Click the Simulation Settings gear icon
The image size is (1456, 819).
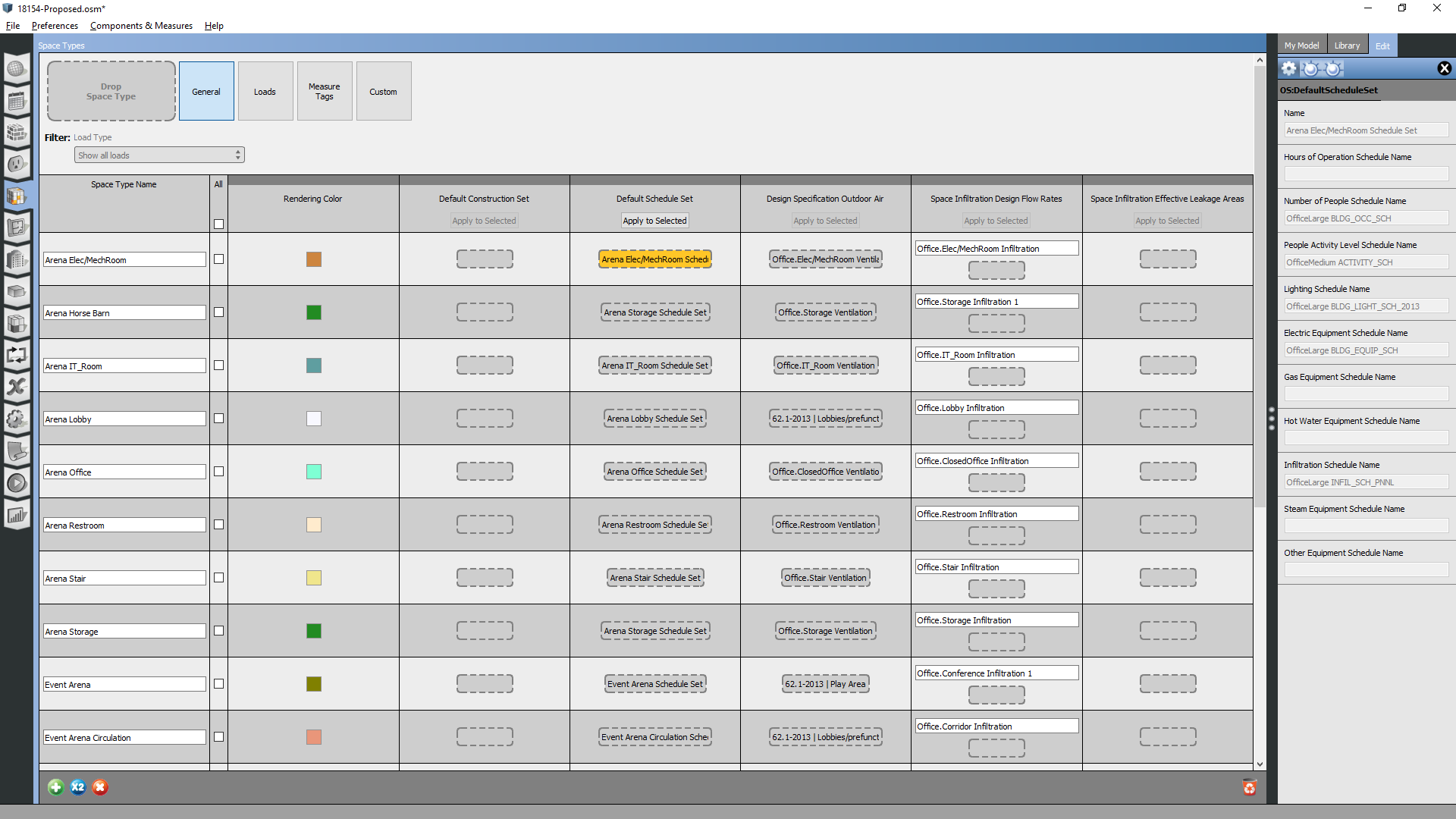pyautogui.click(x=17, y=419)
